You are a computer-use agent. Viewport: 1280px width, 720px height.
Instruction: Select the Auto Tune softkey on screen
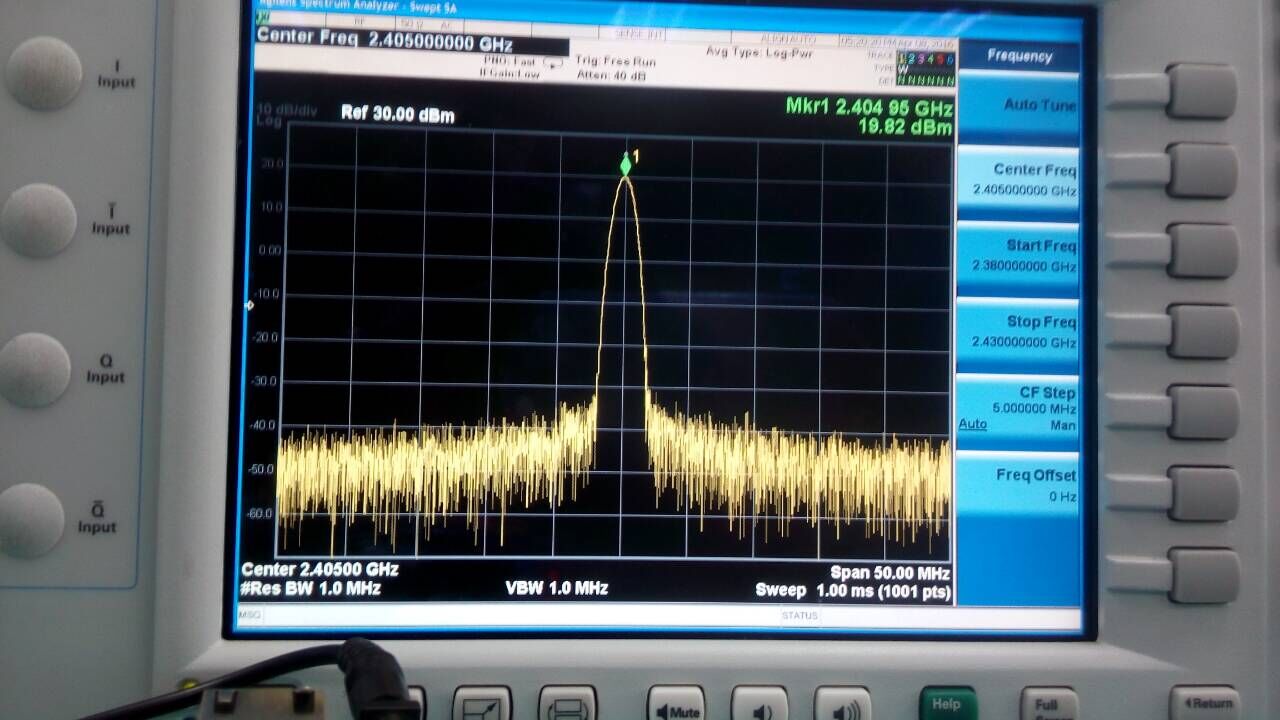[1018, 107]
